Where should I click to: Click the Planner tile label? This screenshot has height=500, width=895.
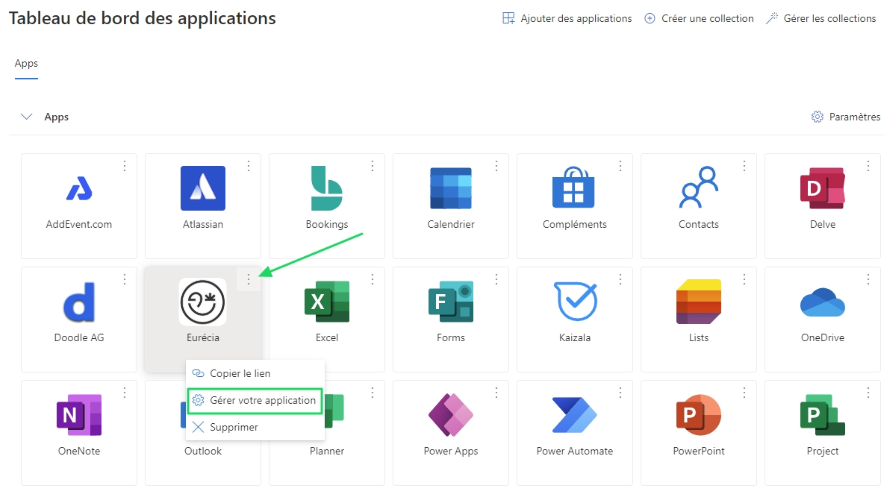(326, 451)
